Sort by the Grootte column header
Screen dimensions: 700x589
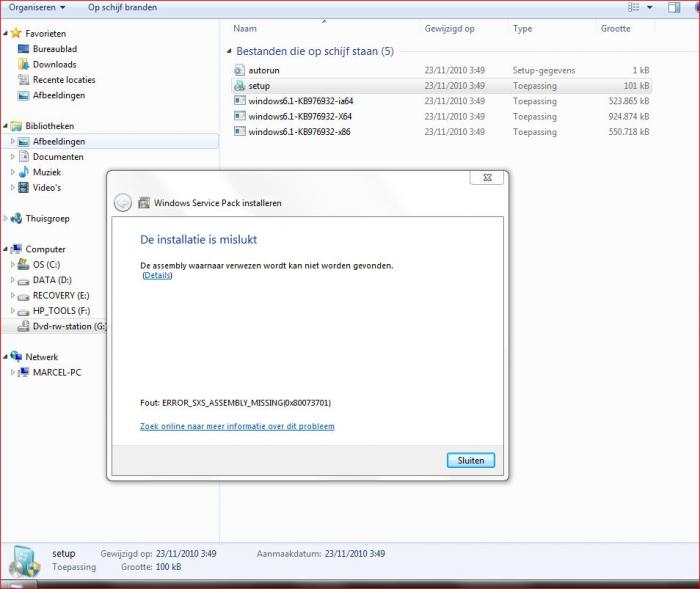click(616, 29)
